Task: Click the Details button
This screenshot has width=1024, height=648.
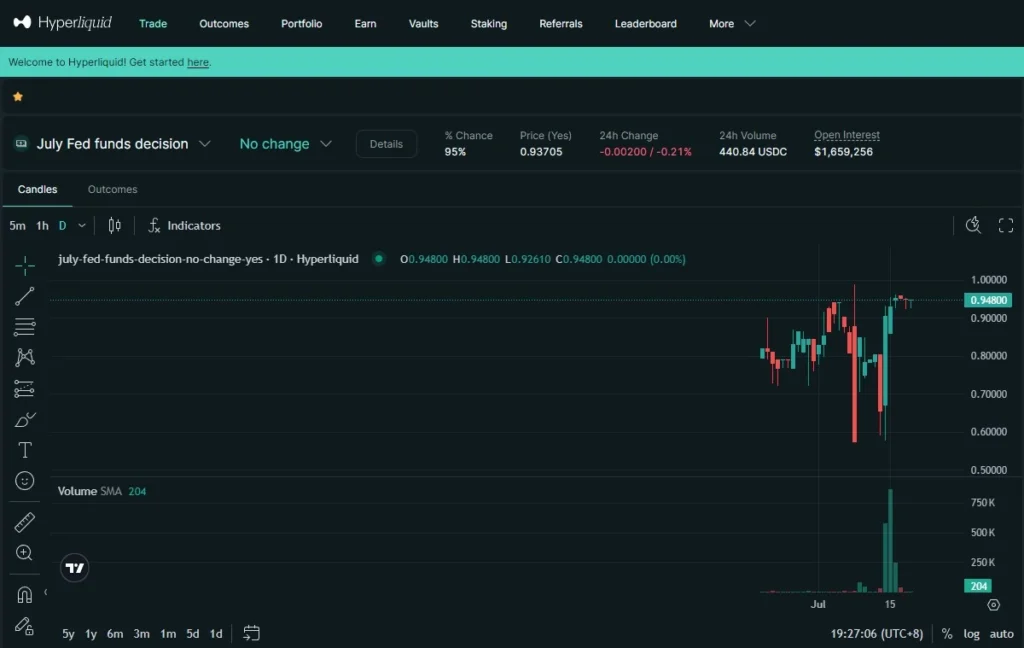Action: (x=386, y=144)
